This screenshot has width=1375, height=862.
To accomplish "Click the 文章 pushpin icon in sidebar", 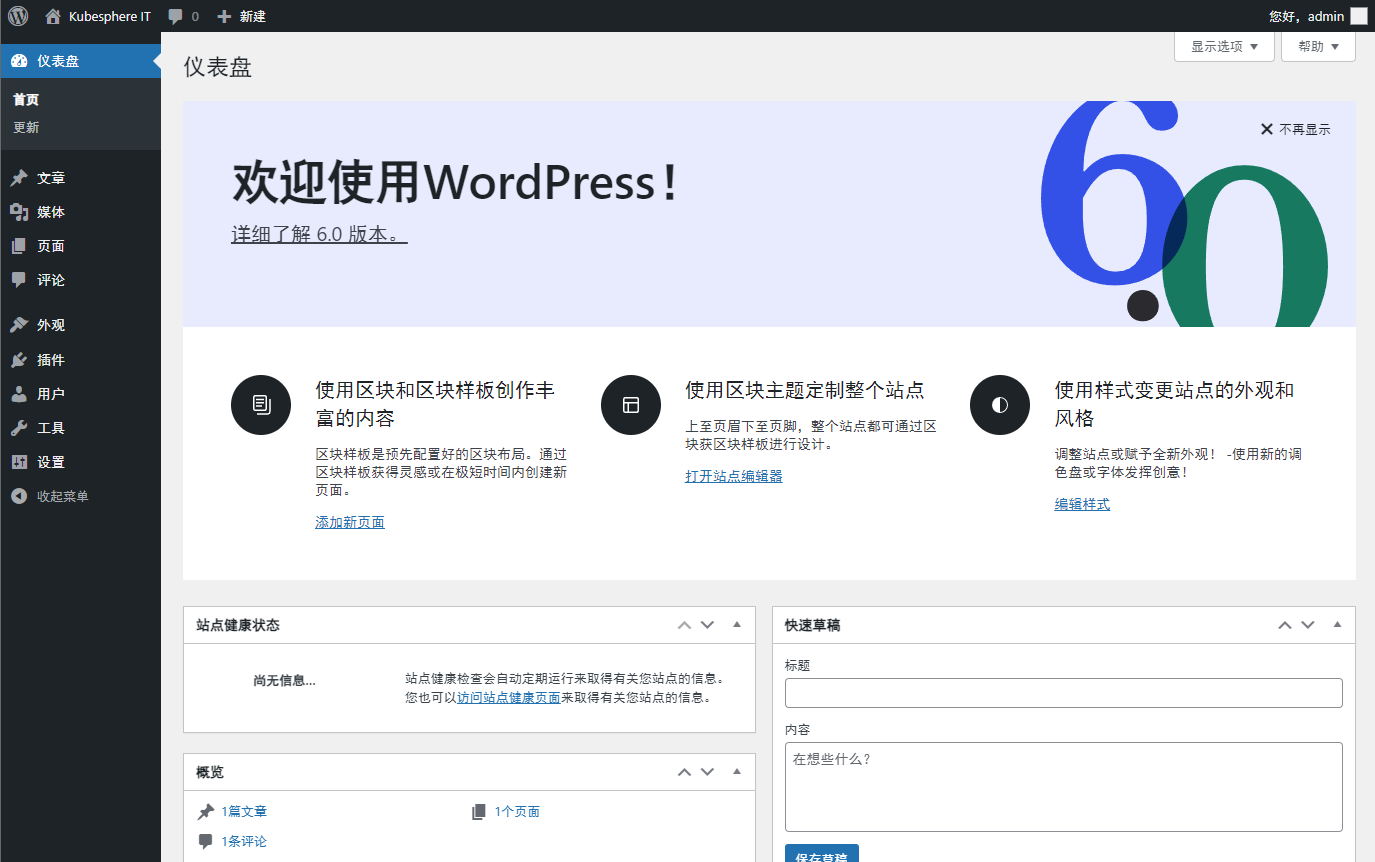I will click(x=19, y=178).
